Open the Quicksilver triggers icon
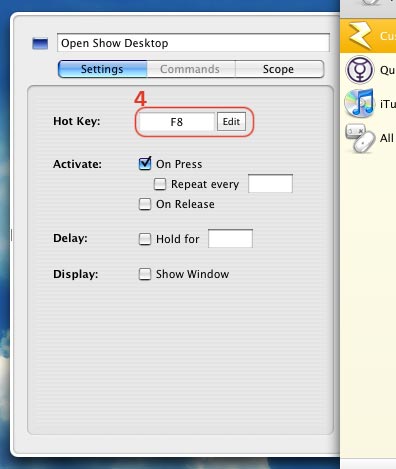The width and height of the screenshot is (396, 469). pos(360,70)
